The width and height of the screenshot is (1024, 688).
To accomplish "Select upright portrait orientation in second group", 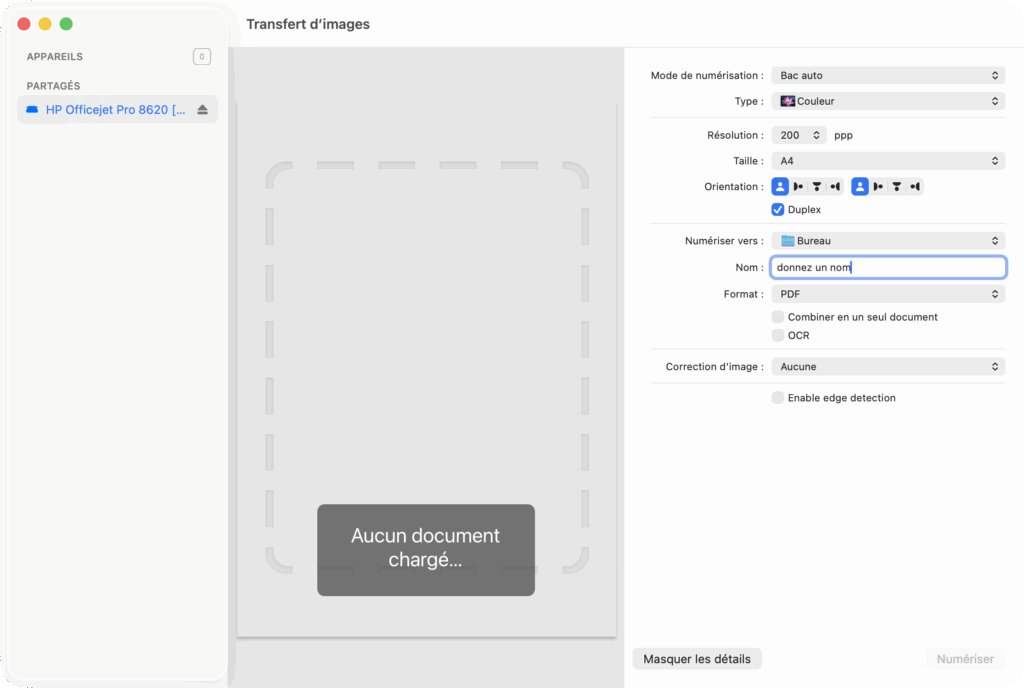I will point(860,187).
